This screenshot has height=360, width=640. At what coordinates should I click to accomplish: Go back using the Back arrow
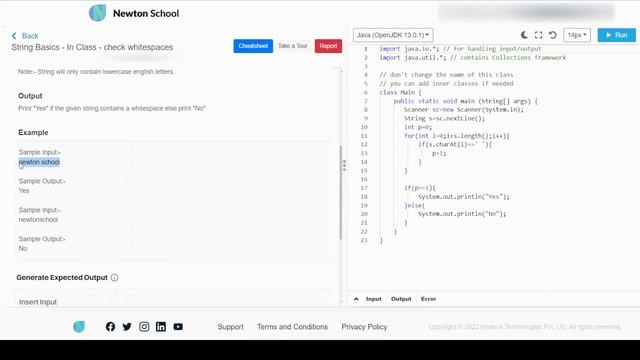click(25, 36)
